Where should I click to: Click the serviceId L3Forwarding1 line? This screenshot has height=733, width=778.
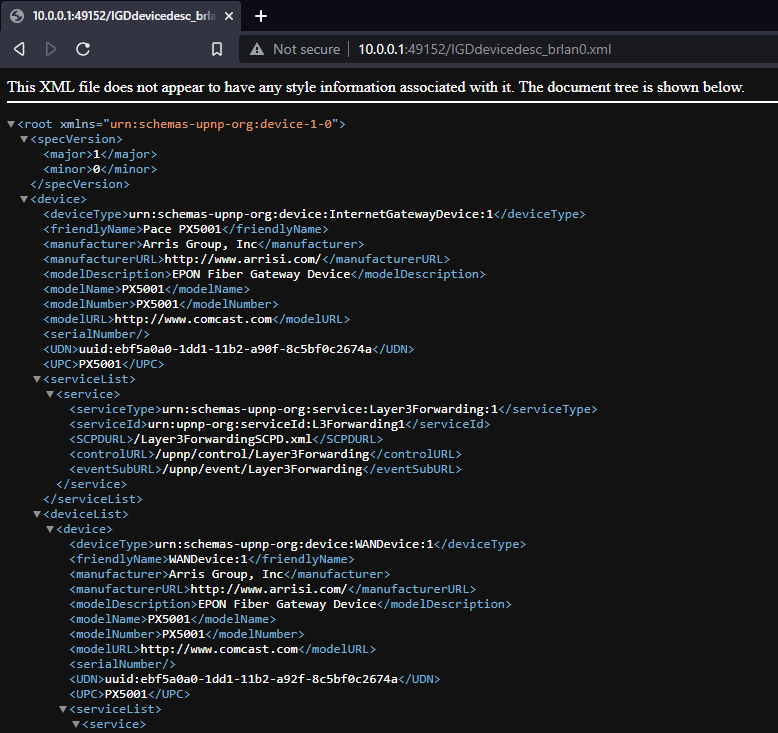point(280,424)
